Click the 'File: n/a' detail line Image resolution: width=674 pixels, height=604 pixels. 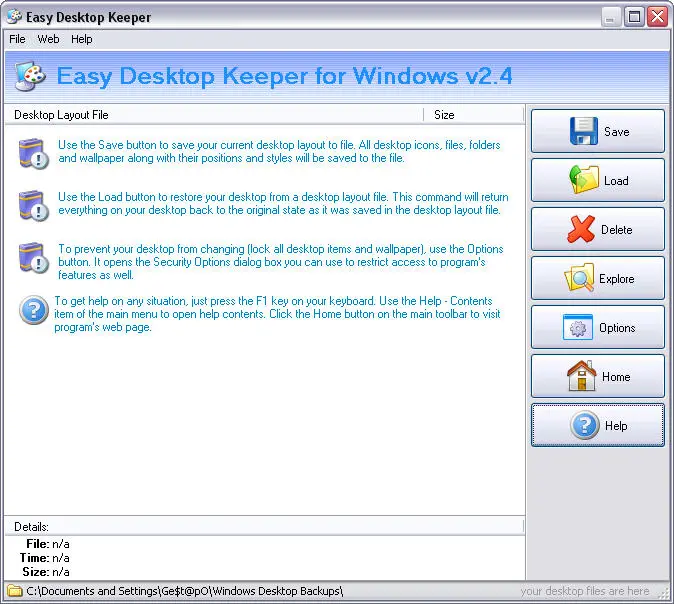[x=48, y=544]
